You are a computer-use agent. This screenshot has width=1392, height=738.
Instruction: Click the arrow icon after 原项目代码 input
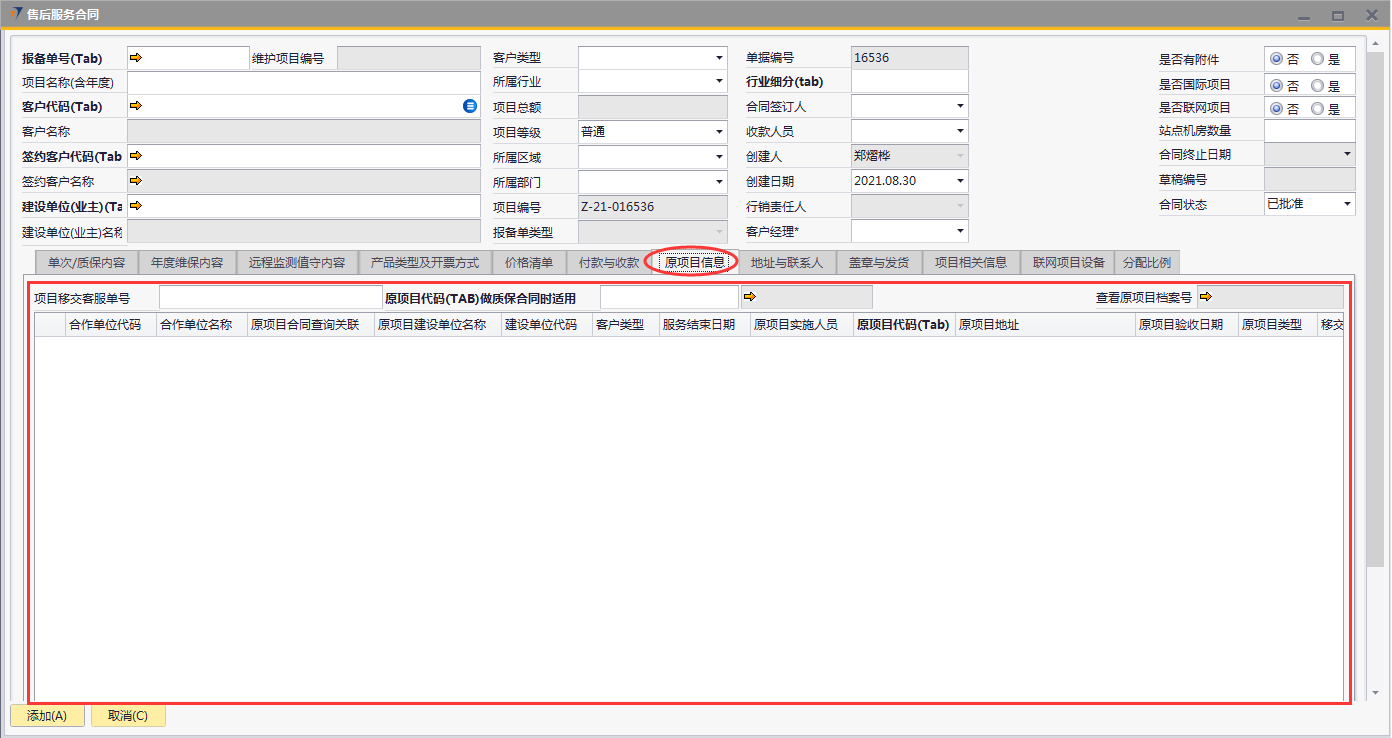pyautogui.click(x=749, y=297)
